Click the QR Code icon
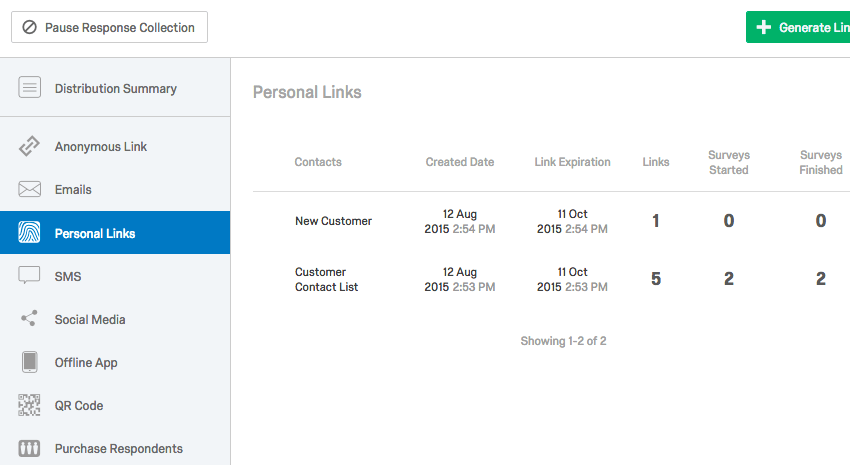 click(29, 405)
